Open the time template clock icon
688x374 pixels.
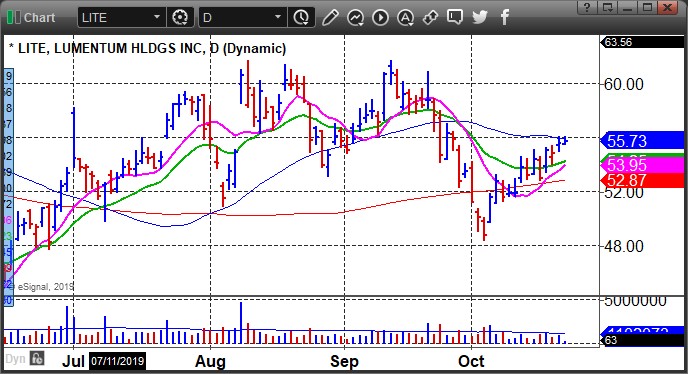(x=301, y=18)
